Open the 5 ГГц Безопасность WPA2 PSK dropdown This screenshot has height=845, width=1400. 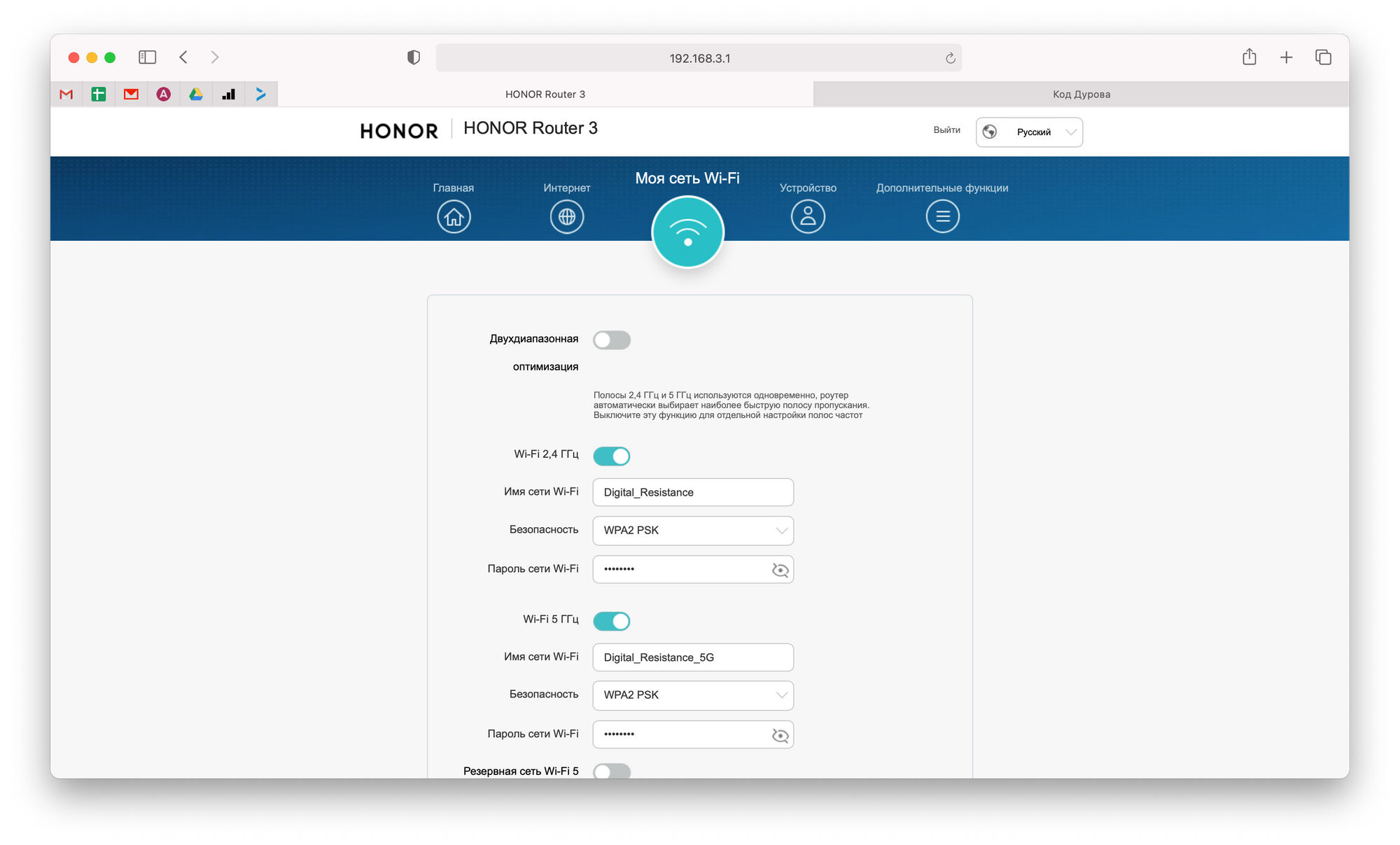pyautogui.click(x=693, y=695)
